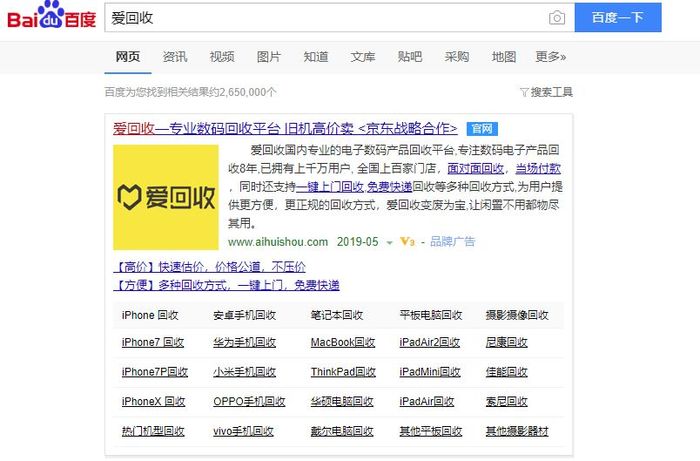The image size is (700, 461).
Task: Switch to the 知道 tab
Action: point(316,57)
